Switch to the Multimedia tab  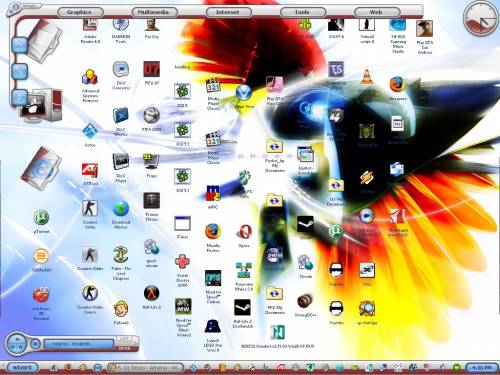pos(153,12)
